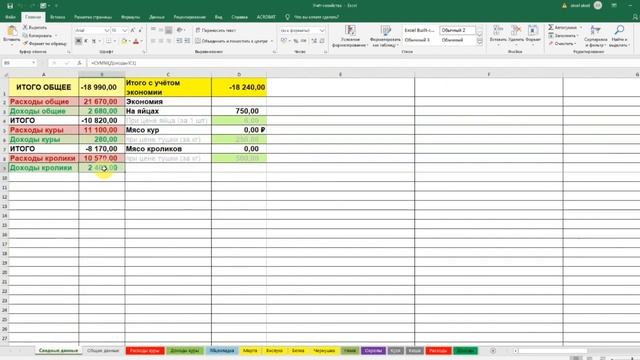640x360 pixels.
Task: Select cell with value -18 240,00
Action: click(x=239, y=87)
